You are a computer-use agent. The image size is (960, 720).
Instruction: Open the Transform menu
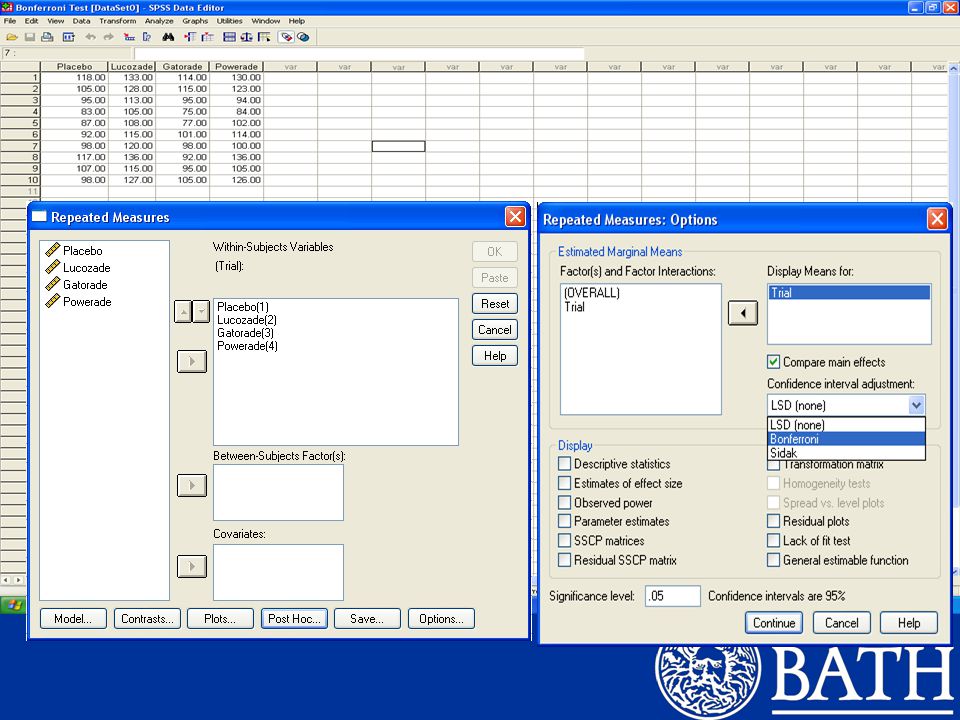point(118,21)
